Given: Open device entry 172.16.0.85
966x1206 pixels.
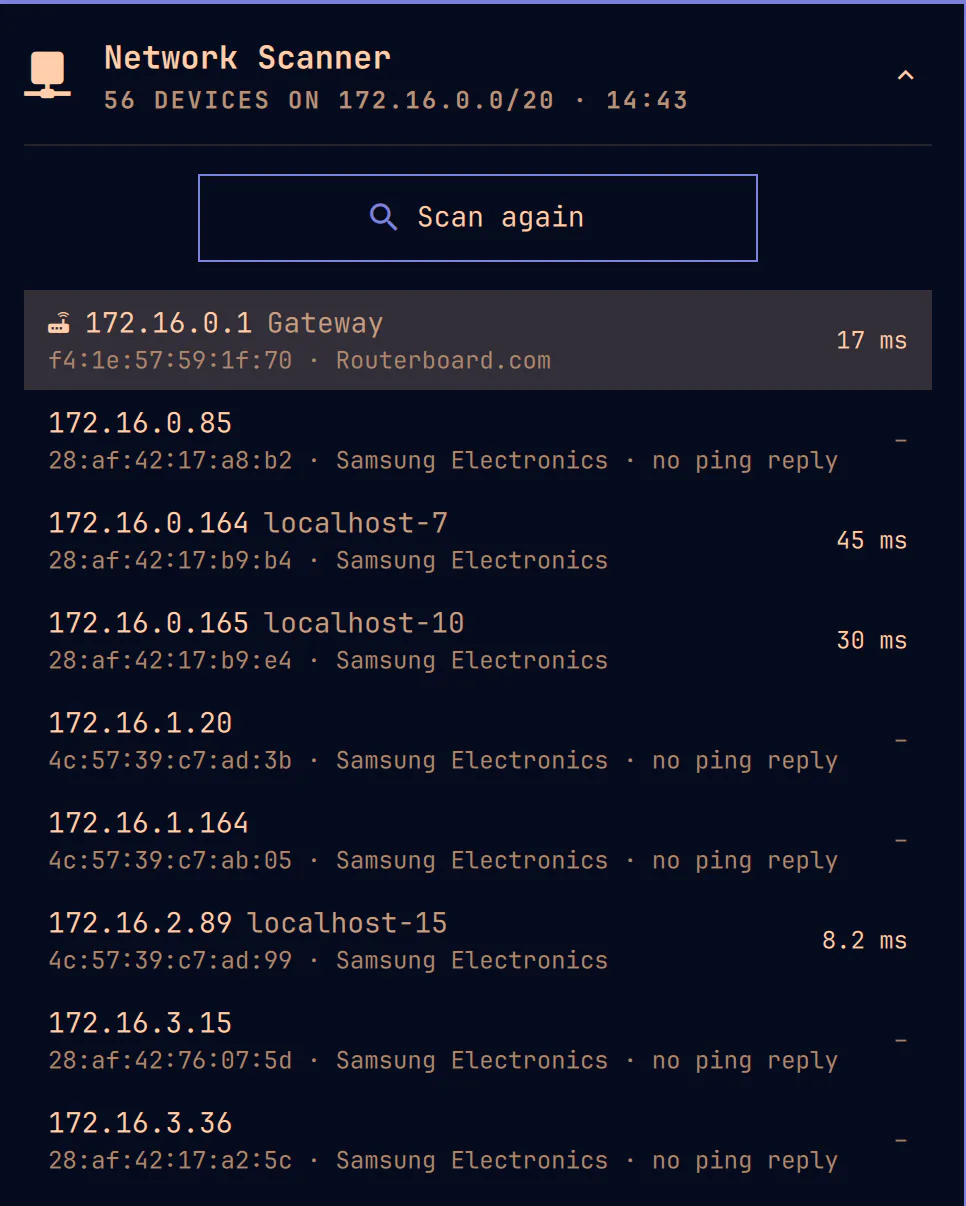Looking at the screenshot, I should [478, 440].
